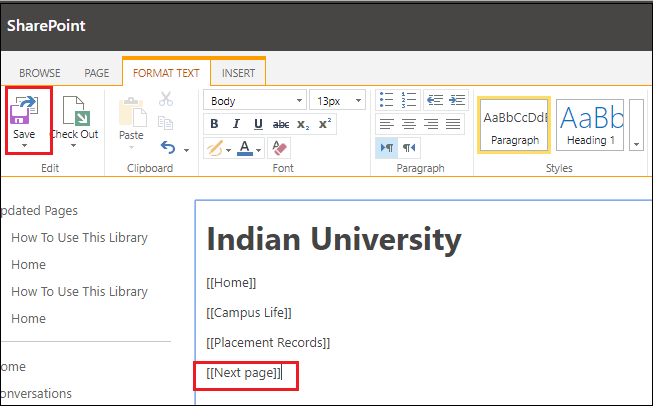Image resolution: width=653 pixels, height=406 pixels.
Task: Click the Conversations navigation link
Action: click(36, 394)
